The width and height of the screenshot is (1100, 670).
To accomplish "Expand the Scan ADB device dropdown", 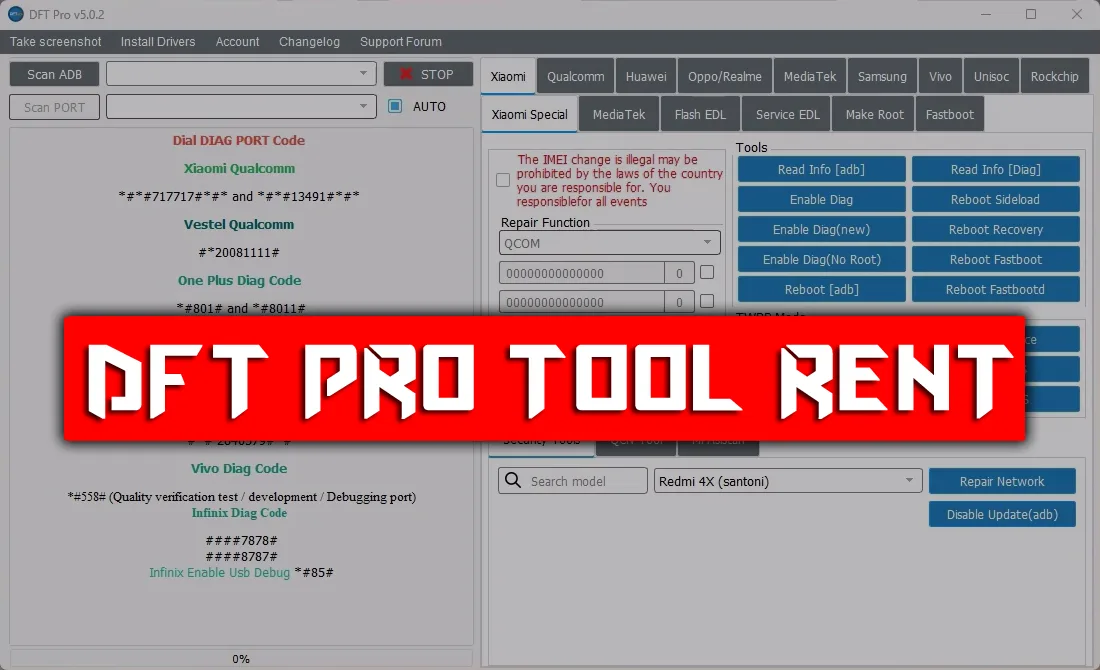I will 364,75.
